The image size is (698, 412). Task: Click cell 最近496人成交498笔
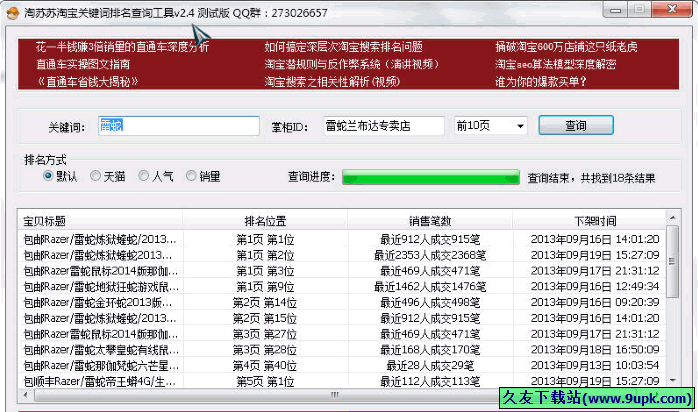pos(430,303)
